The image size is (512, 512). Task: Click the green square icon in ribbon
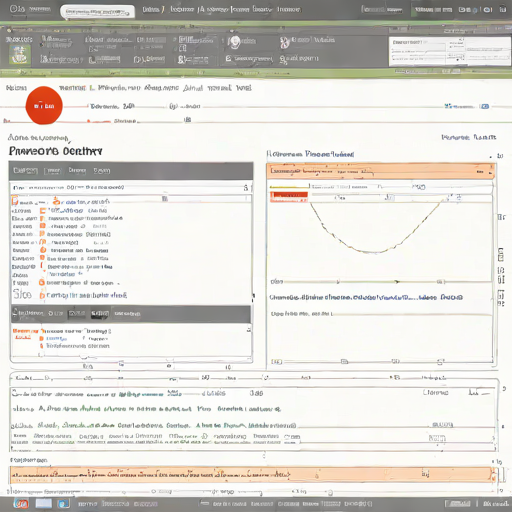(20, 55)
